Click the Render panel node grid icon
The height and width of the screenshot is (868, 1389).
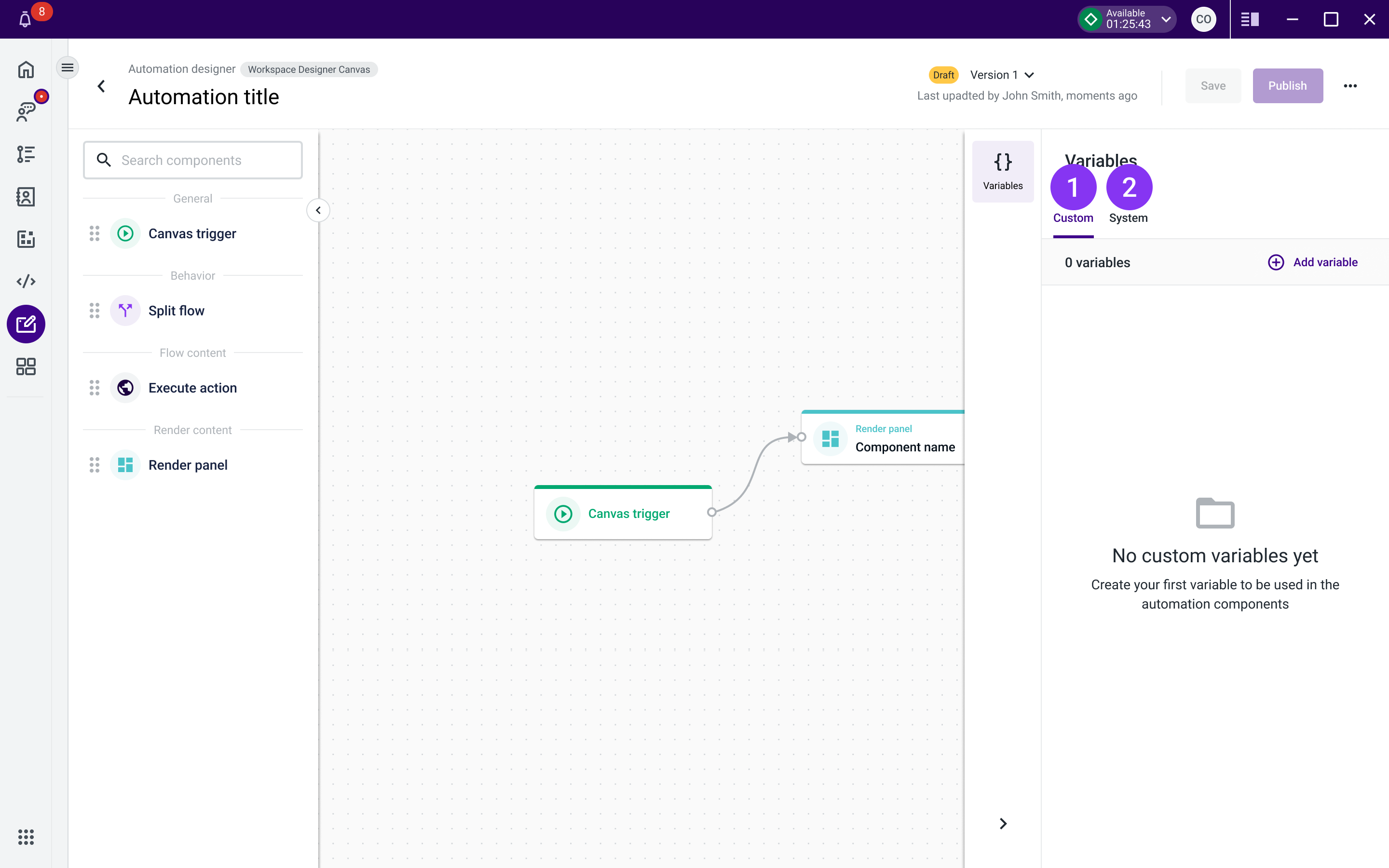point(831,439)
